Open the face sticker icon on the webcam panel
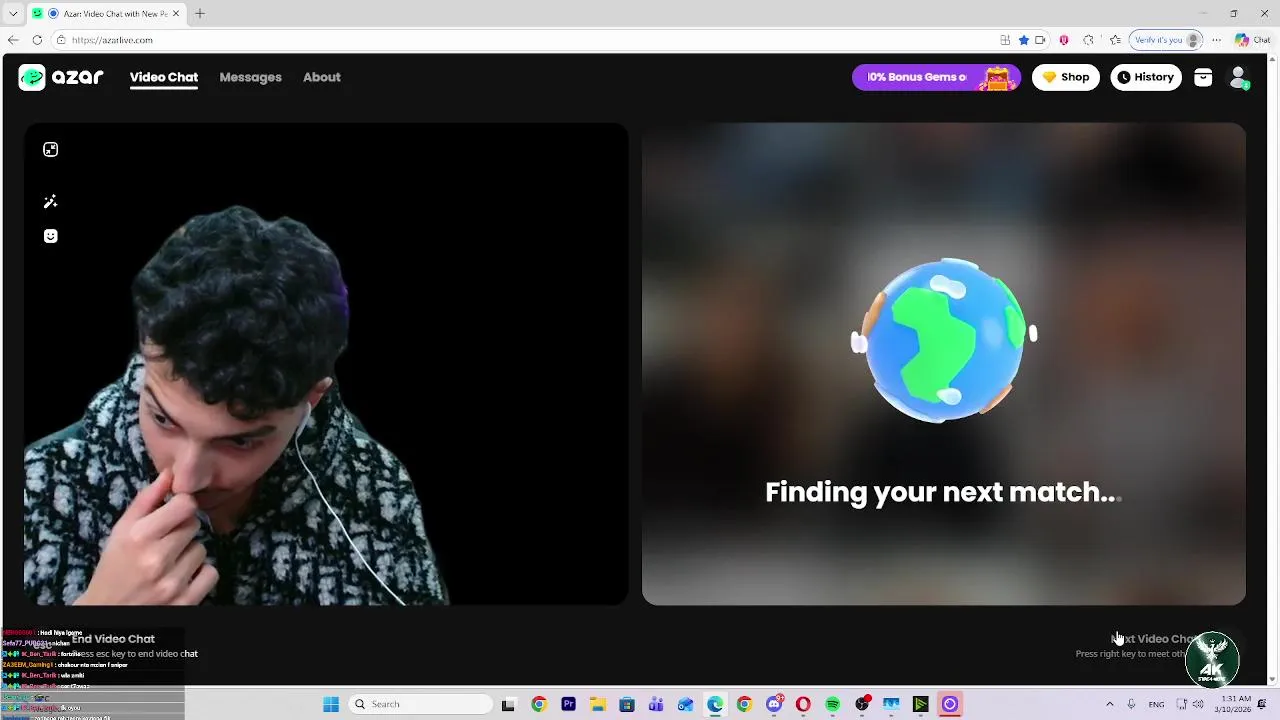The height and width of the screenshot is (720, 1280). pos(51,236)
